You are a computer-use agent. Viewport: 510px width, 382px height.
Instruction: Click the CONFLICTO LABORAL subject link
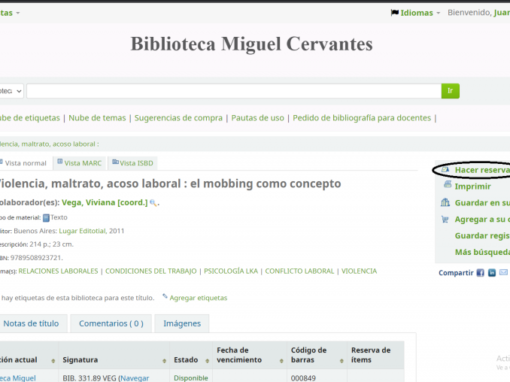tap(299, 271)
